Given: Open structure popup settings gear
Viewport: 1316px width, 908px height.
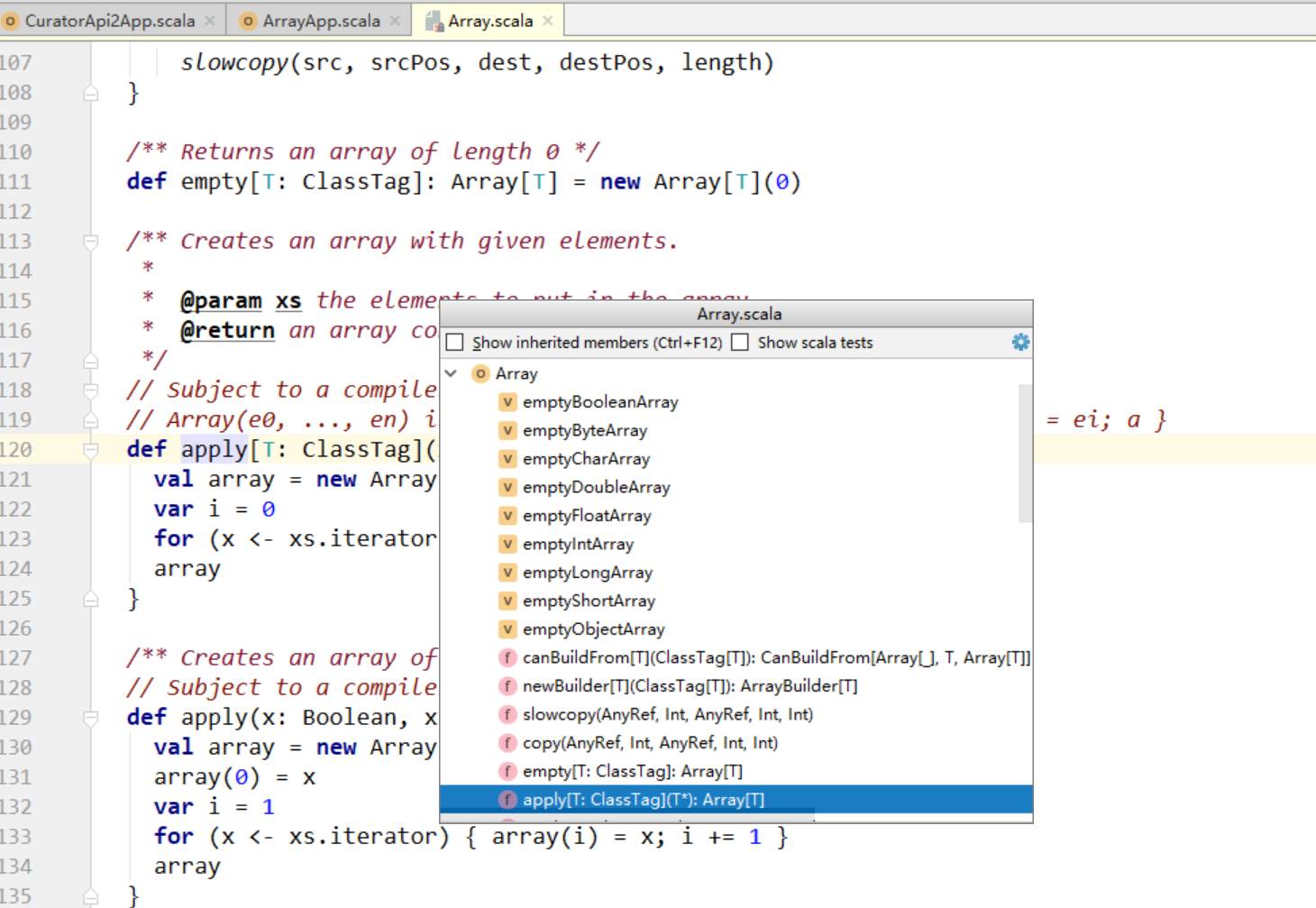Looking at the screenshot, I should click(1020, 343).
